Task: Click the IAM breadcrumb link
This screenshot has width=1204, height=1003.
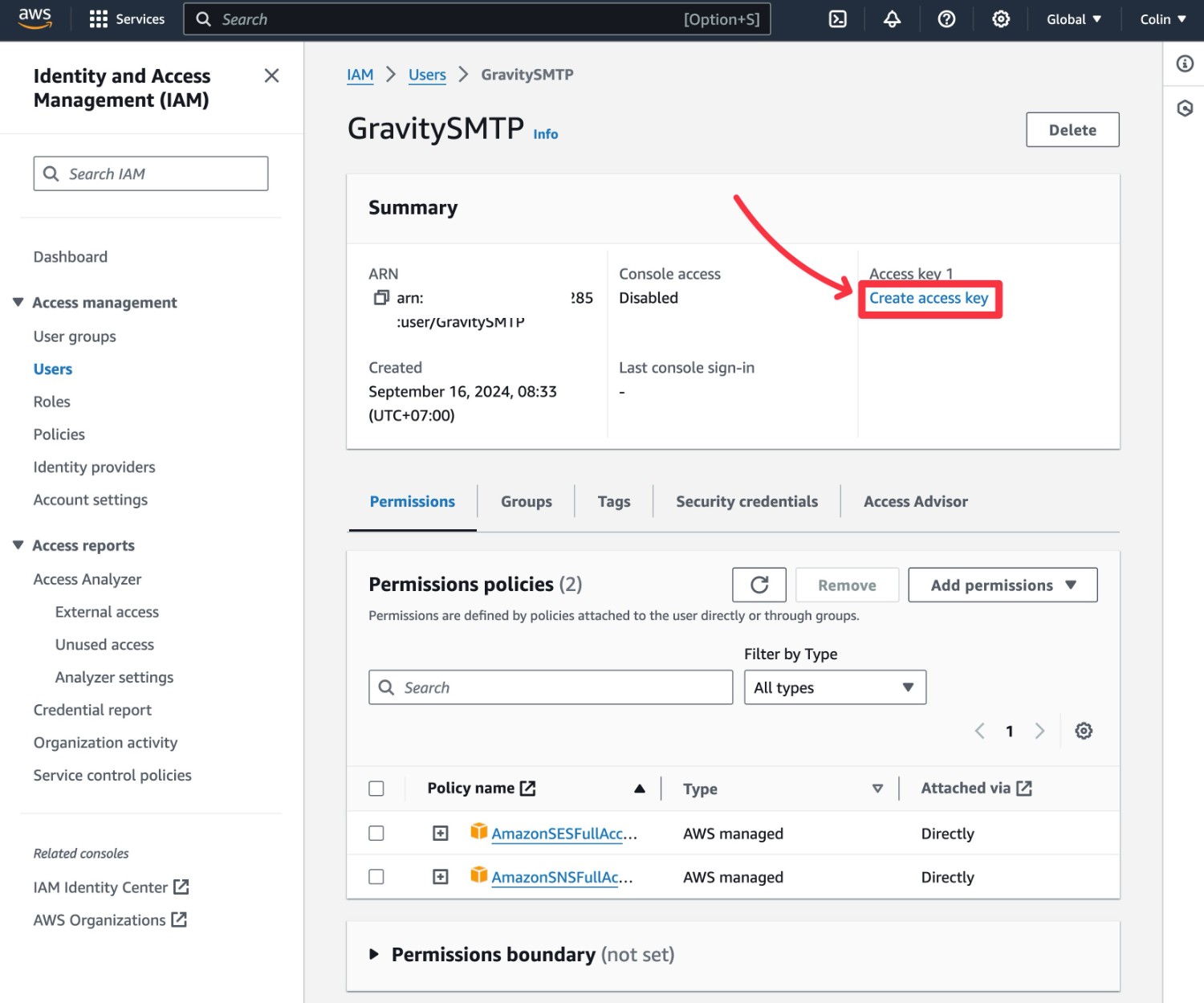Action: point(360,75)
